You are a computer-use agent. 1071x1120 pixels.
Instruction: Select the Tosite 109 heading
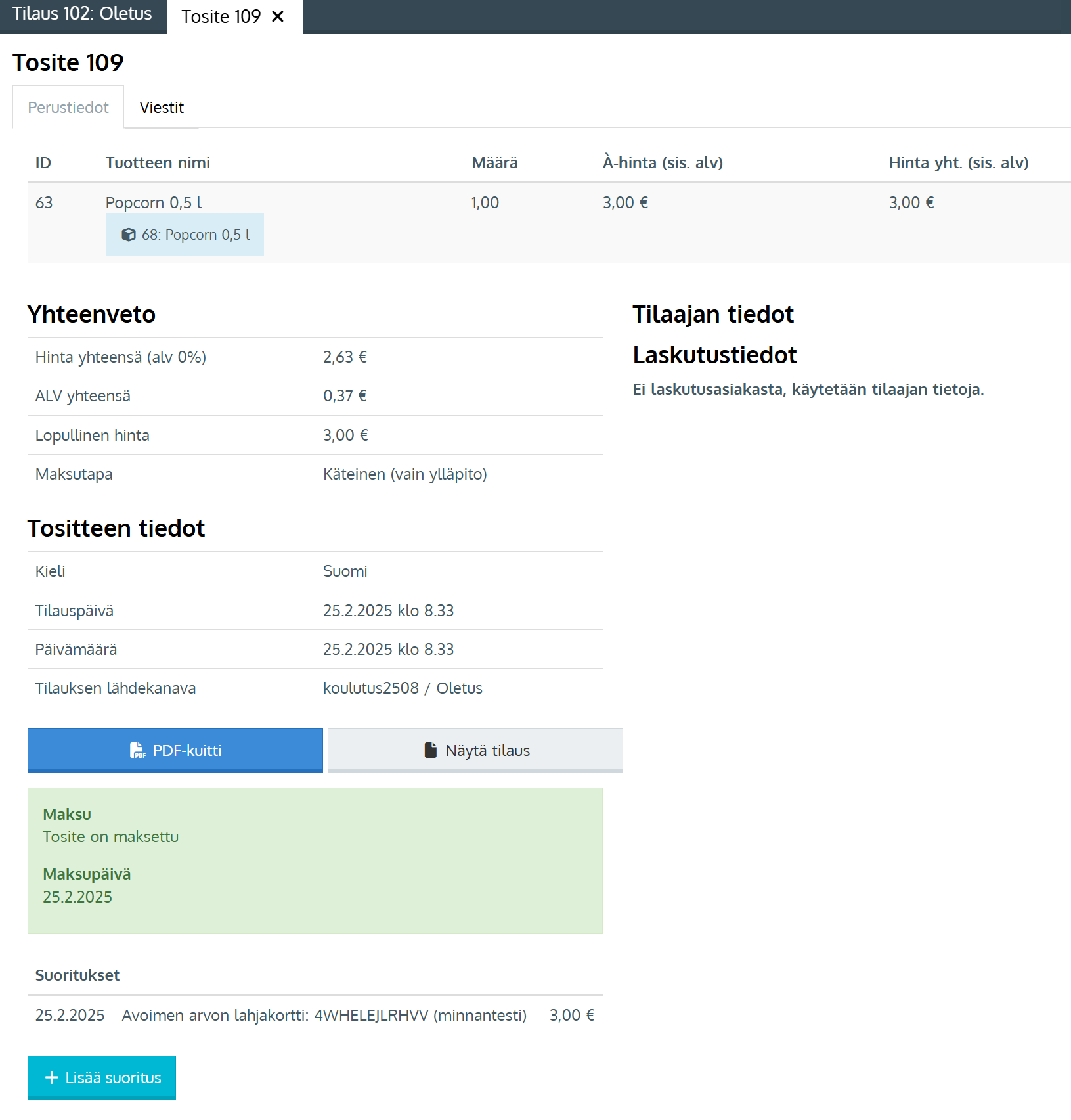pyautogui.click(x=68, y=62)
